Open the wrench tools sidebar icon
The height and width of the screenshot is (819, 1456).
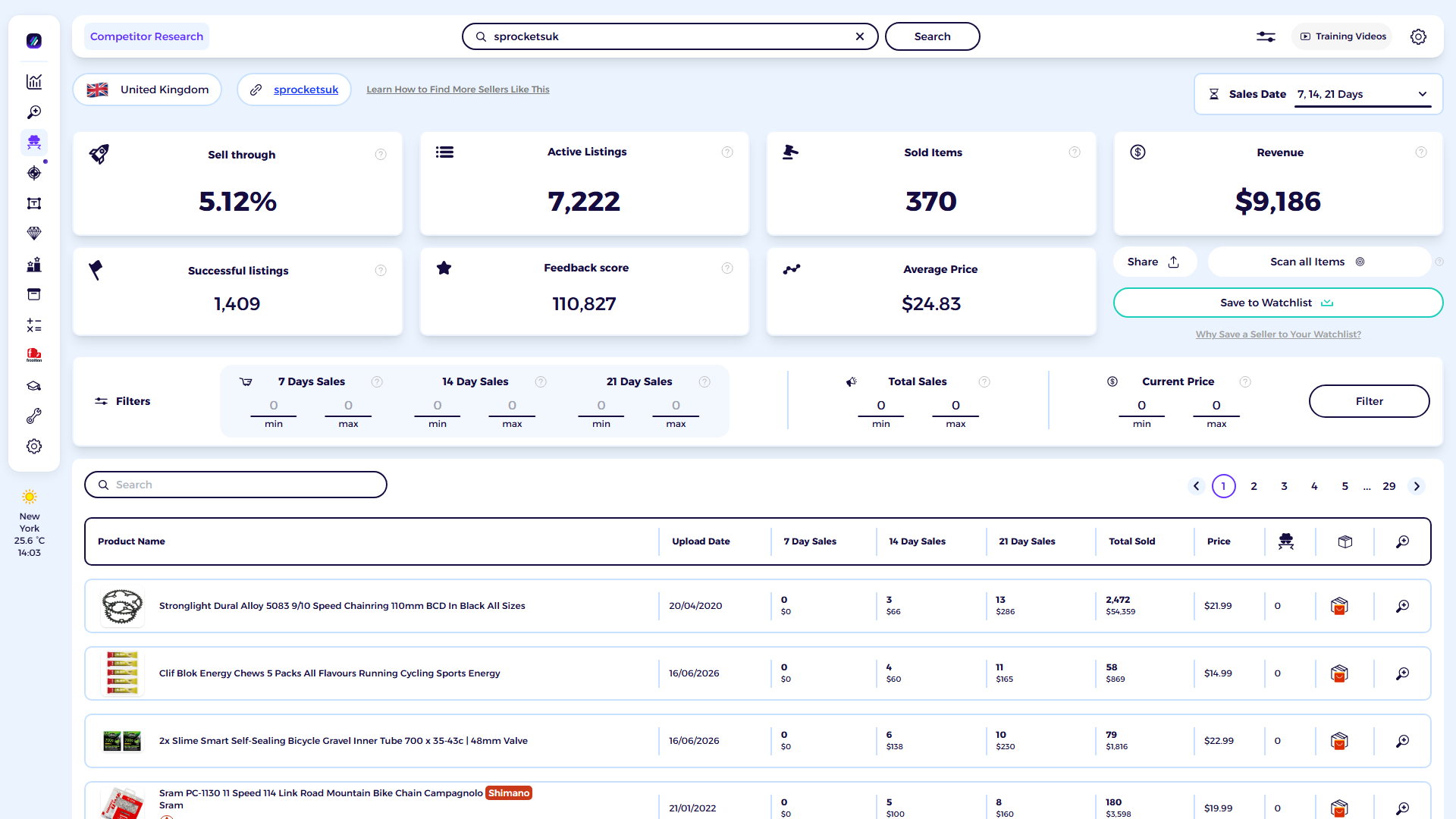pos(34,416)
